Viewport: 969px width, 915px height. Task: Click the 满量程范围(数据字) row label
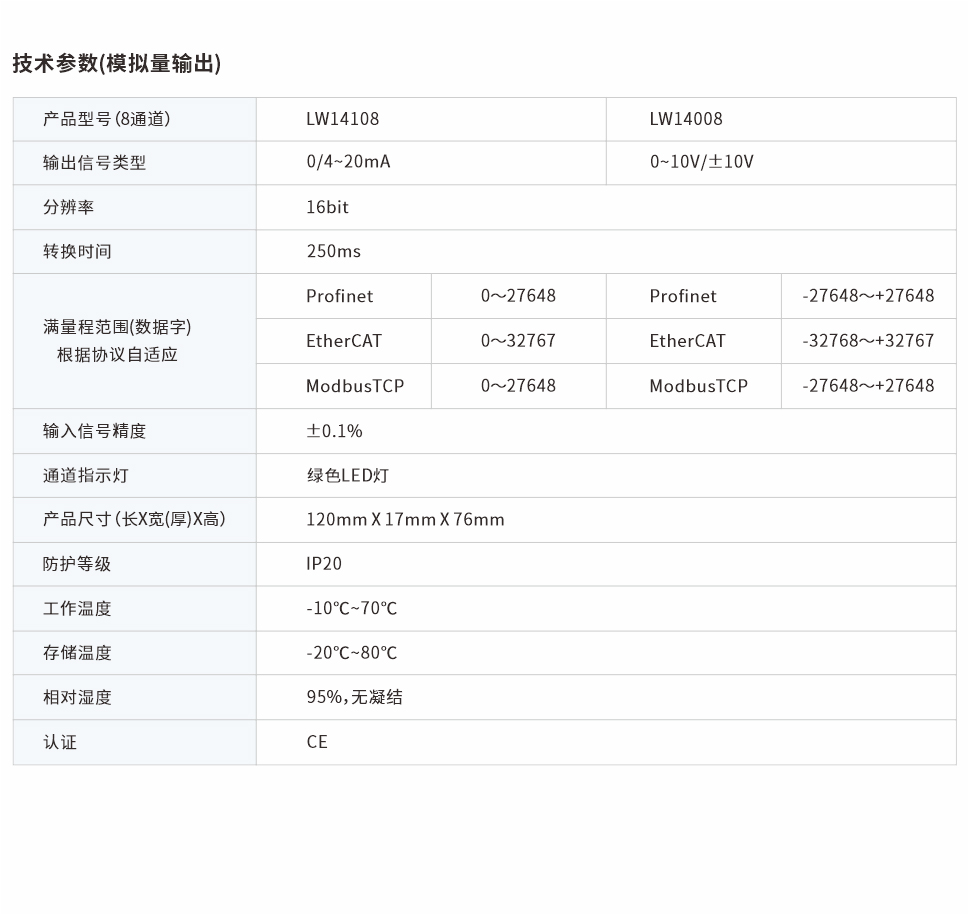(x=117, y=327)
